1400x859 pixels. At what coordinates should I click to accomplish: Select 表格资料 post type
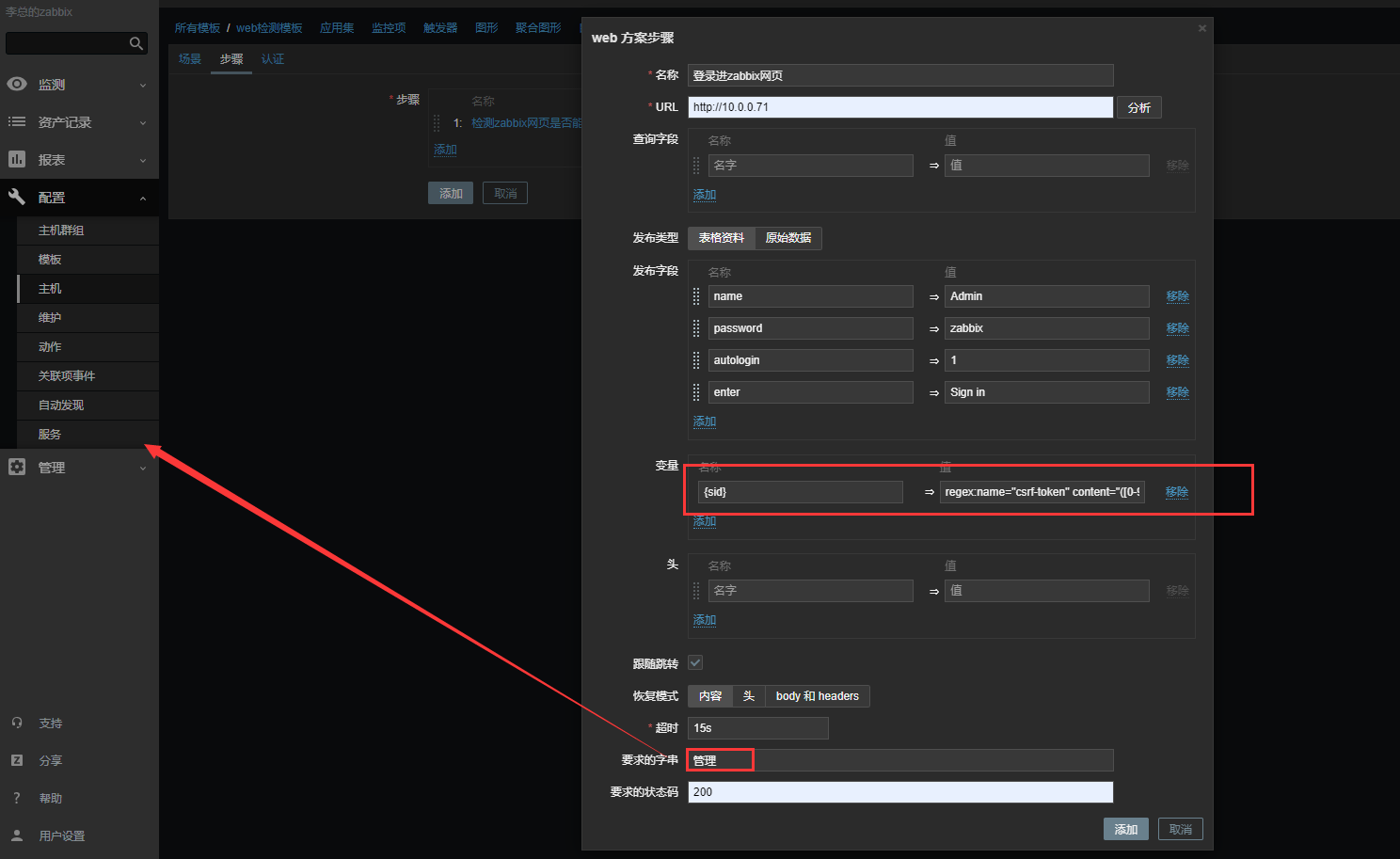(x=722, y=238)
